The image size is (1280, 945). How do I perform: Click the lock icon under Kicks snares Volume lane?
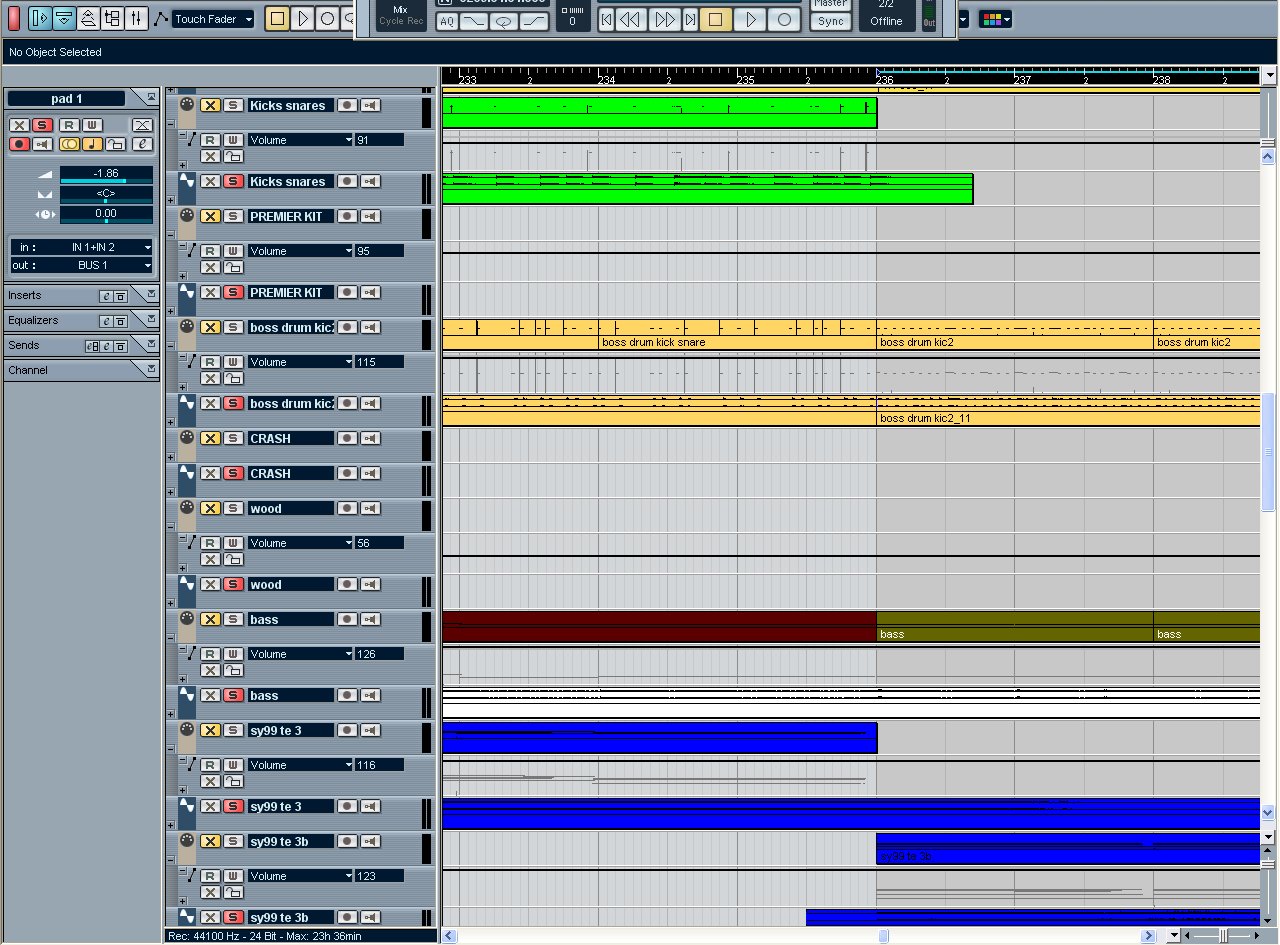[233, 157]
